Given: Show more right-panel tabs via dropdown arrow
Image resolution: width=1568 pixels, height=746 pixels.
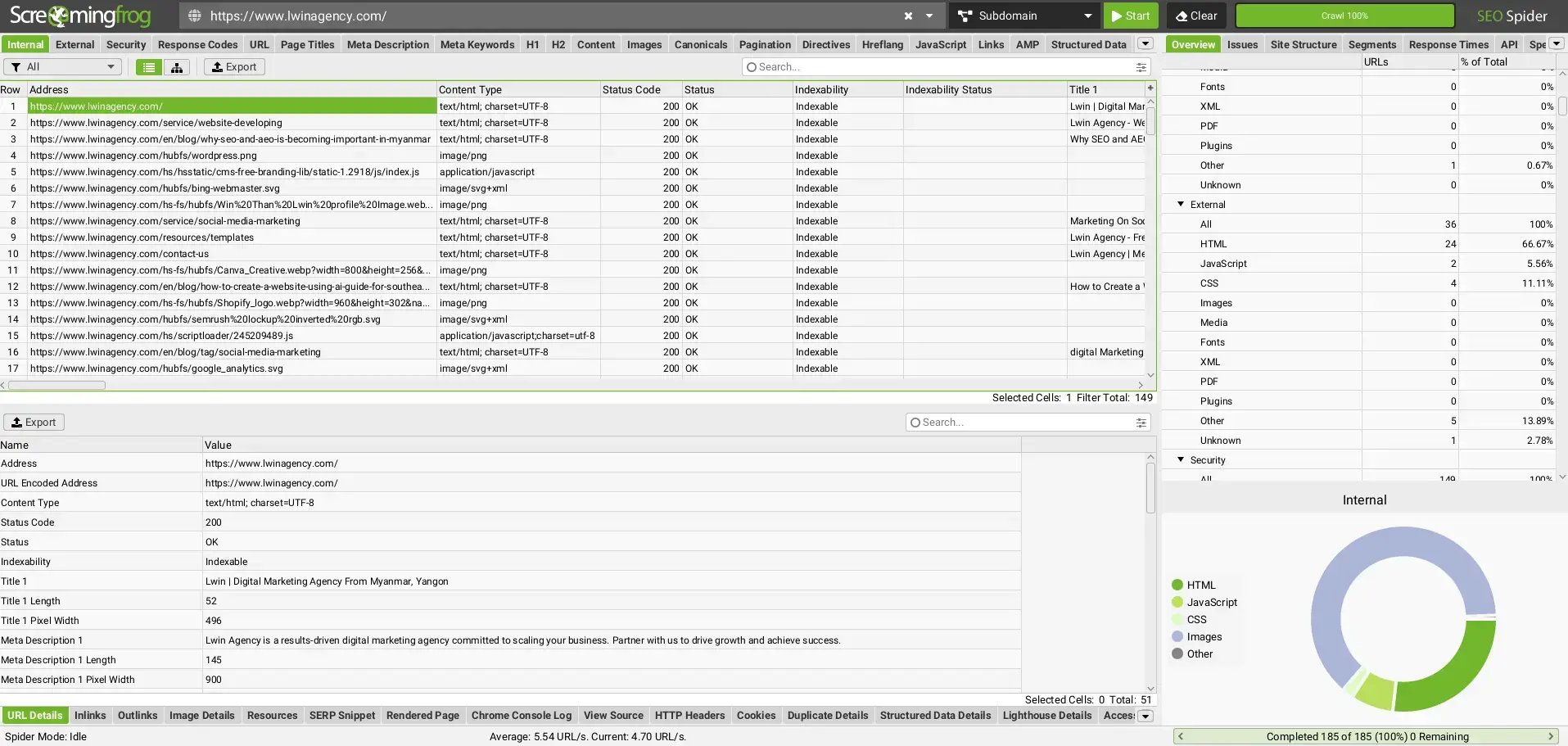Looking at the screenshot, I should tap(1557, 44).
